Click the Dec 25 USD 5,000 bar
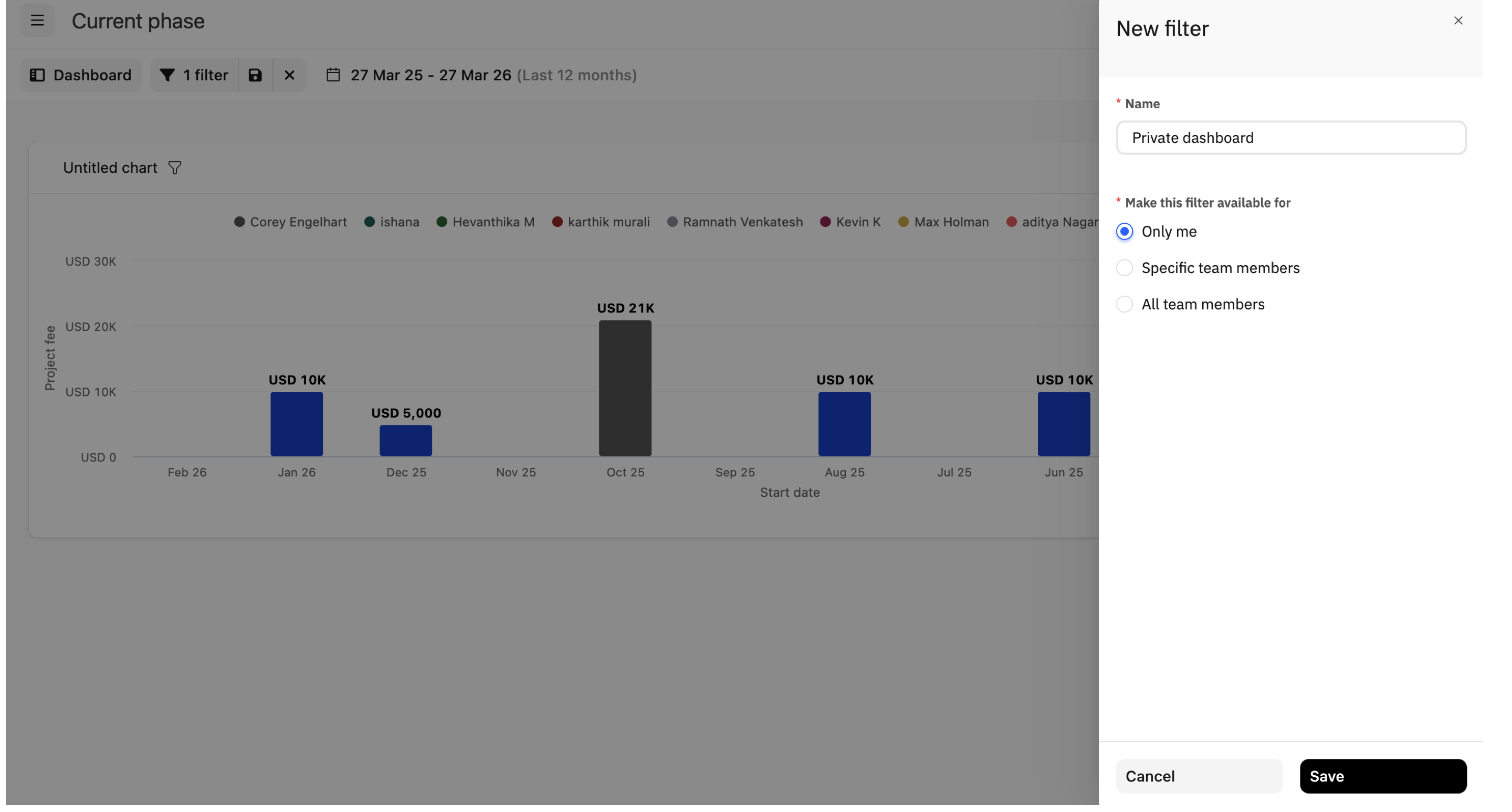Viewport: 1512px width, 812px height. point(406,440)
